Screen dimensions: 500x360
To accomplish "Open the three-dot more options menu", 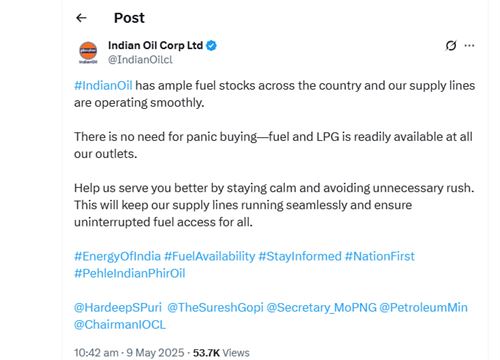I will click(x=469, y=45).
